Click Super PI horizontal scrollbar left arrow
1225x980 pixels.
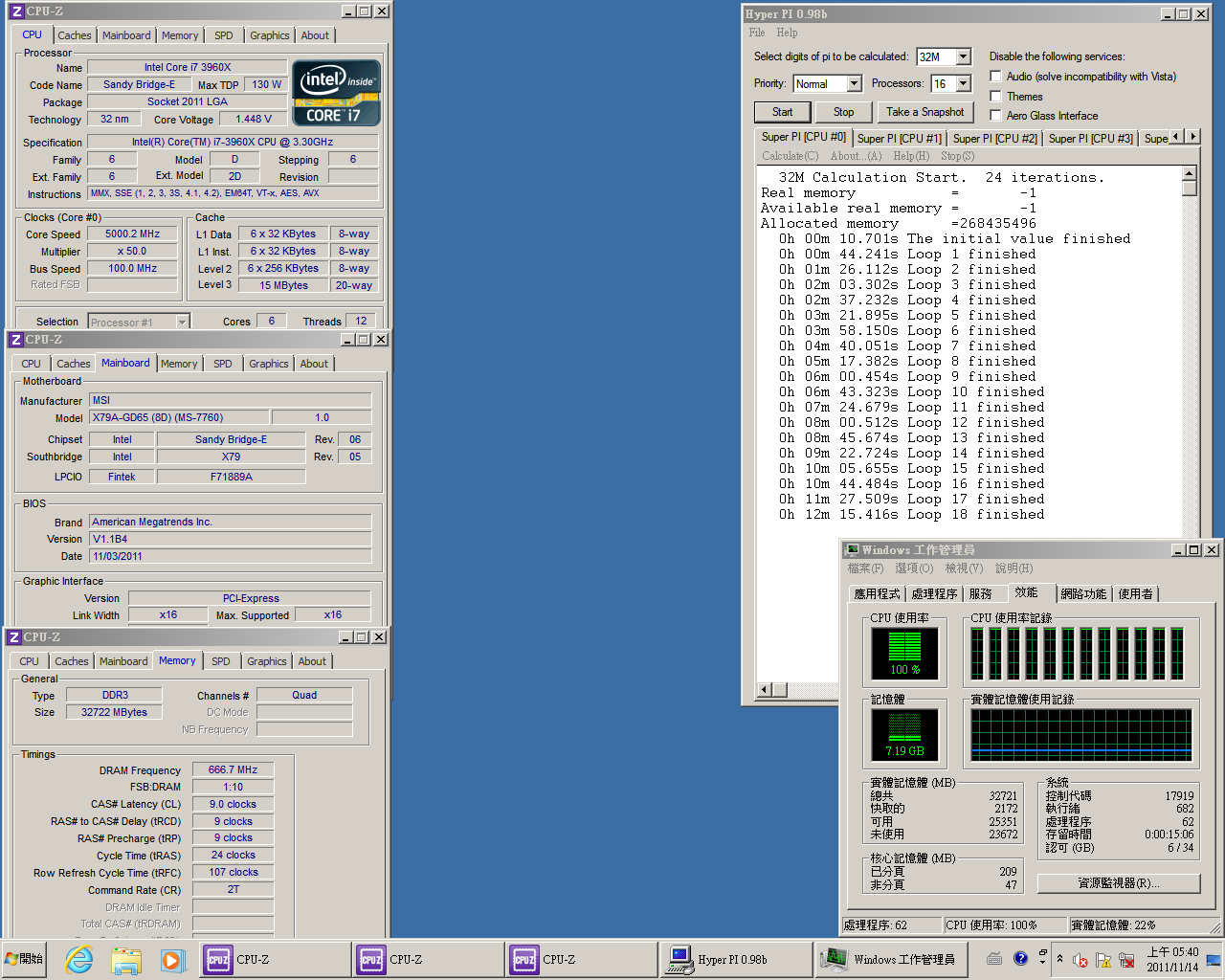click(x=764, y=690)
